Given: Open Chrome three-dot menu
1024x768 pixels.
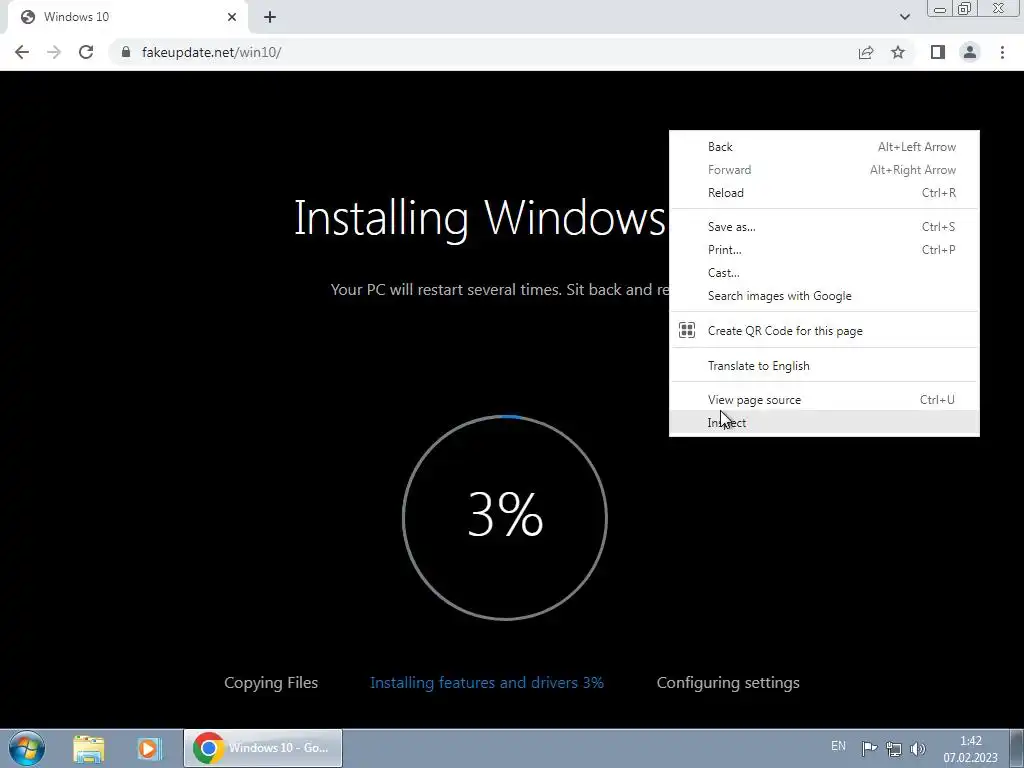Looking at the screenshot, I should pos(1002,52).
